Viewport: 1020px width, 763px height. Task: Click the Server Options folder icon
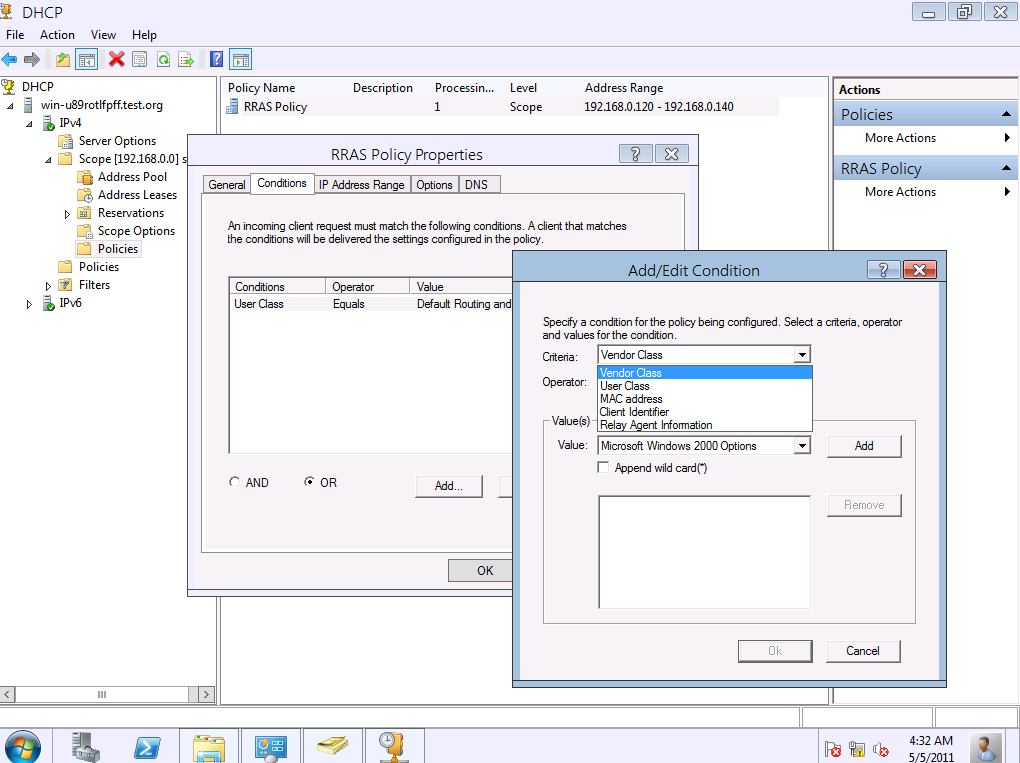pos(66,141)
